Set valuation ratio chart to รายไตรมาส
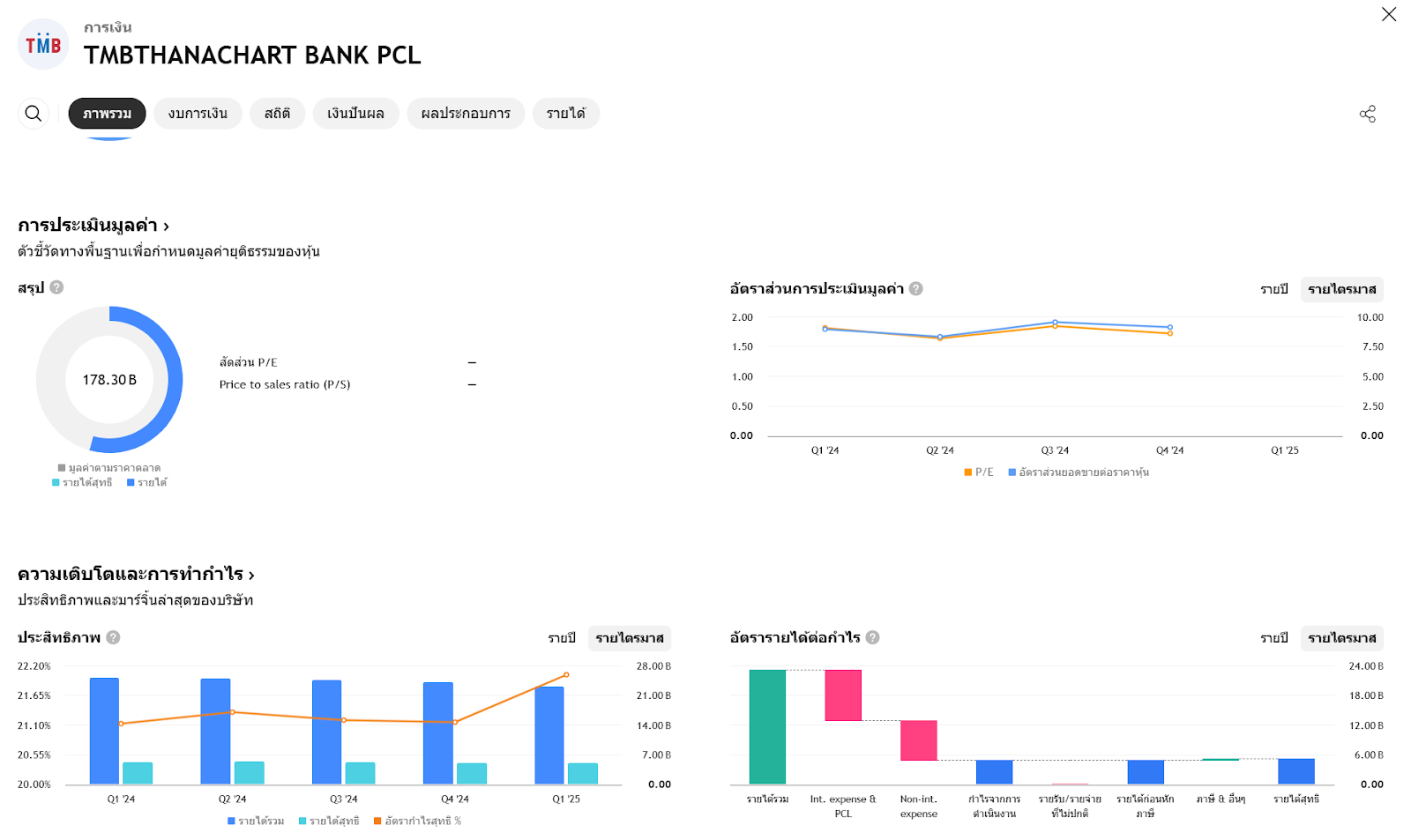Image resolution: width=1411 pixels, height=840 pixels. coord(1341,289)
